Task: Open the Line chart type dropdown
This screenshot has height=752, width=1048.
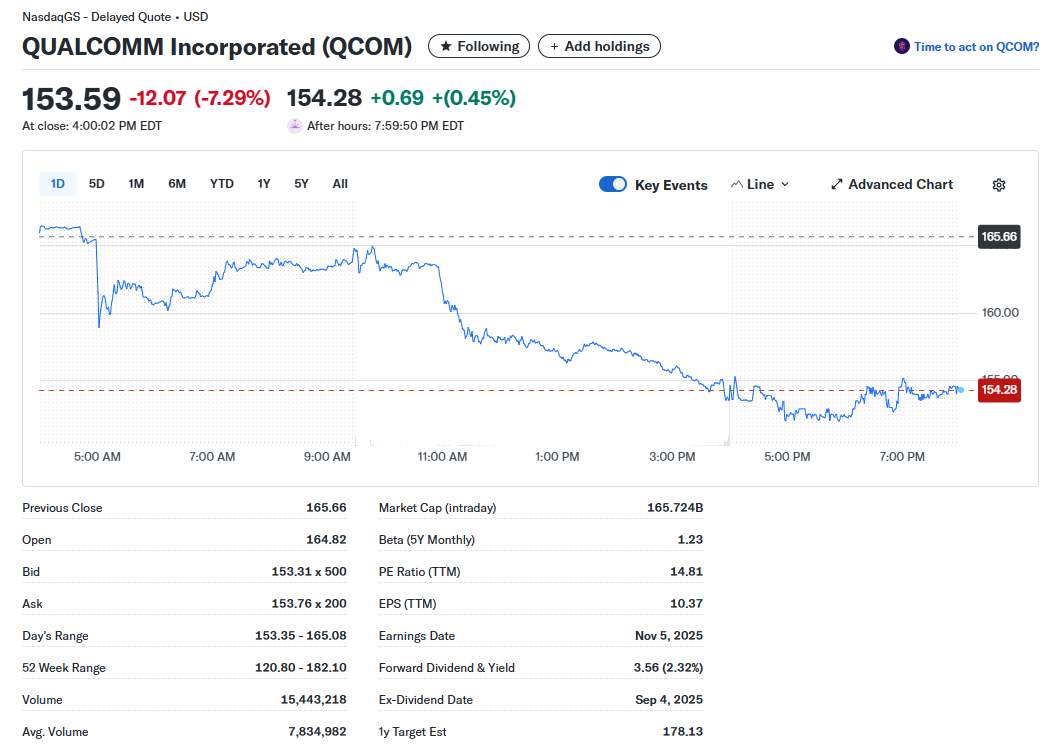Action: pos(761,184)
